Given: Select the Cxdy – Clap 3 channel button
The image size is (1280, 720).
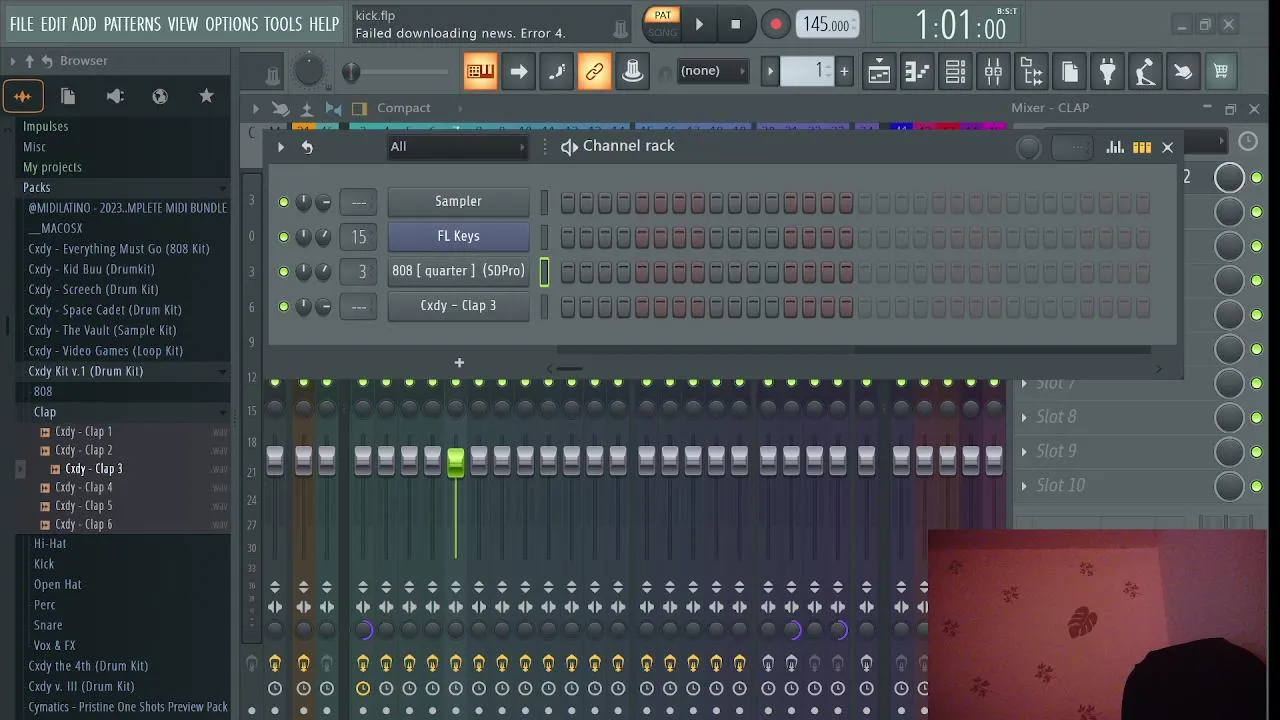Looking at the screenshot, I should [x=458, y=306].
